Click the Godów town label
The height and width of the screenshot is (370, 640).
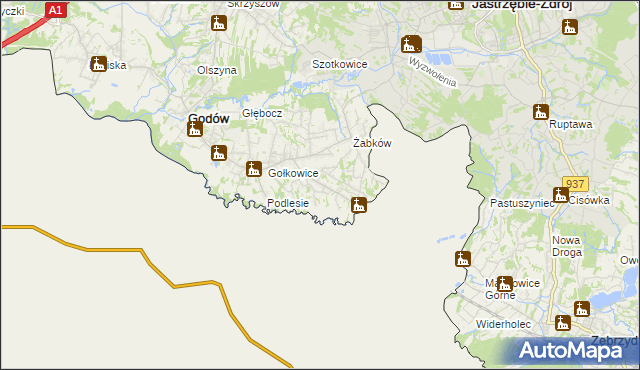[209, 118]
